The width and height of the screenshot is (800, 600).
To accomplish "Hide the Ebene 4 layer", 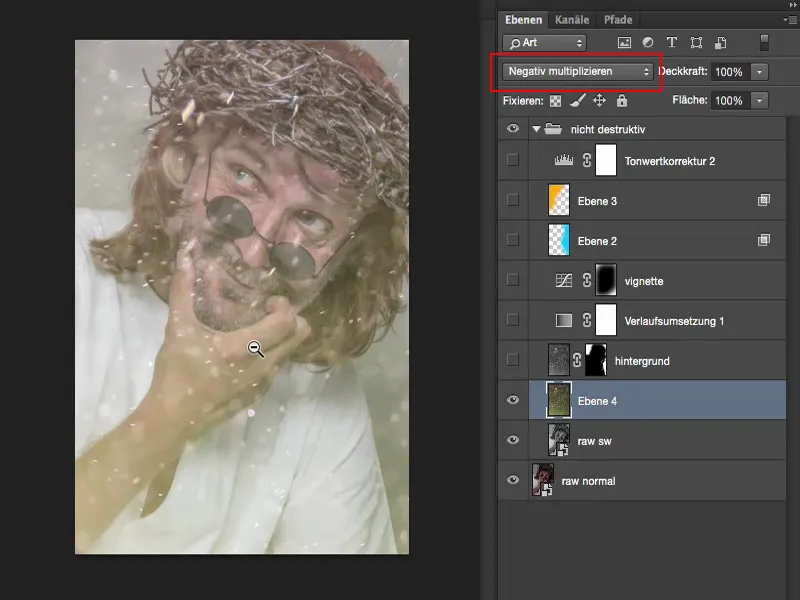I will [513, 400].
